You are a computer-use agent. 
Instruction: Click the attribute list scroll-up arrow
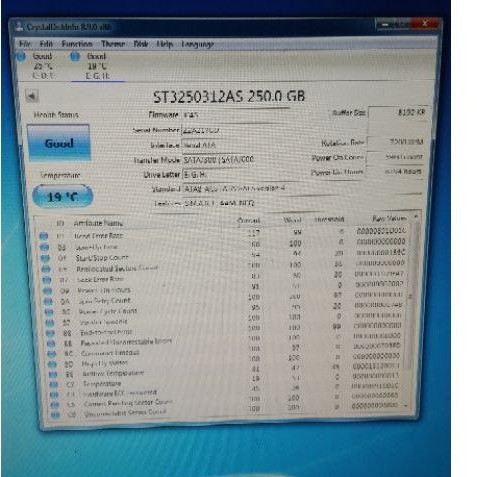coord(416,216)
